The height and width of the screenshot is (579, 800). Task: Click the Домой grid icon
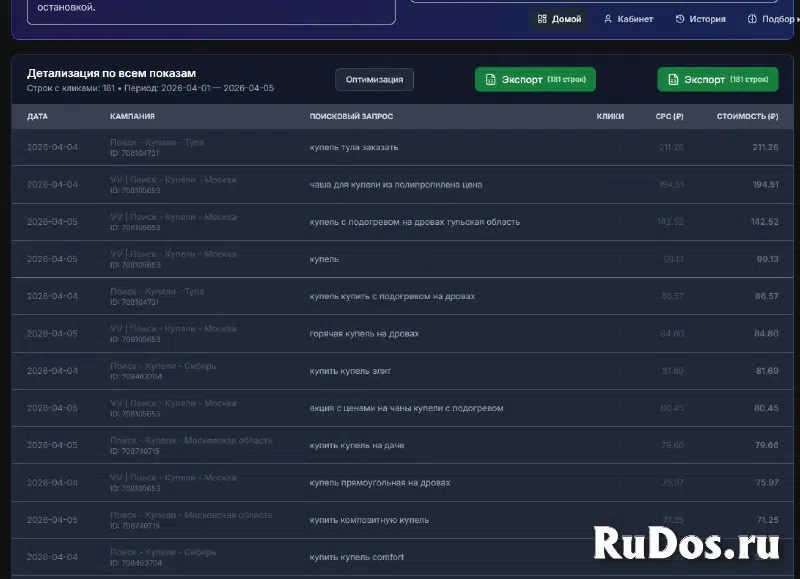[x=542, y=19]
